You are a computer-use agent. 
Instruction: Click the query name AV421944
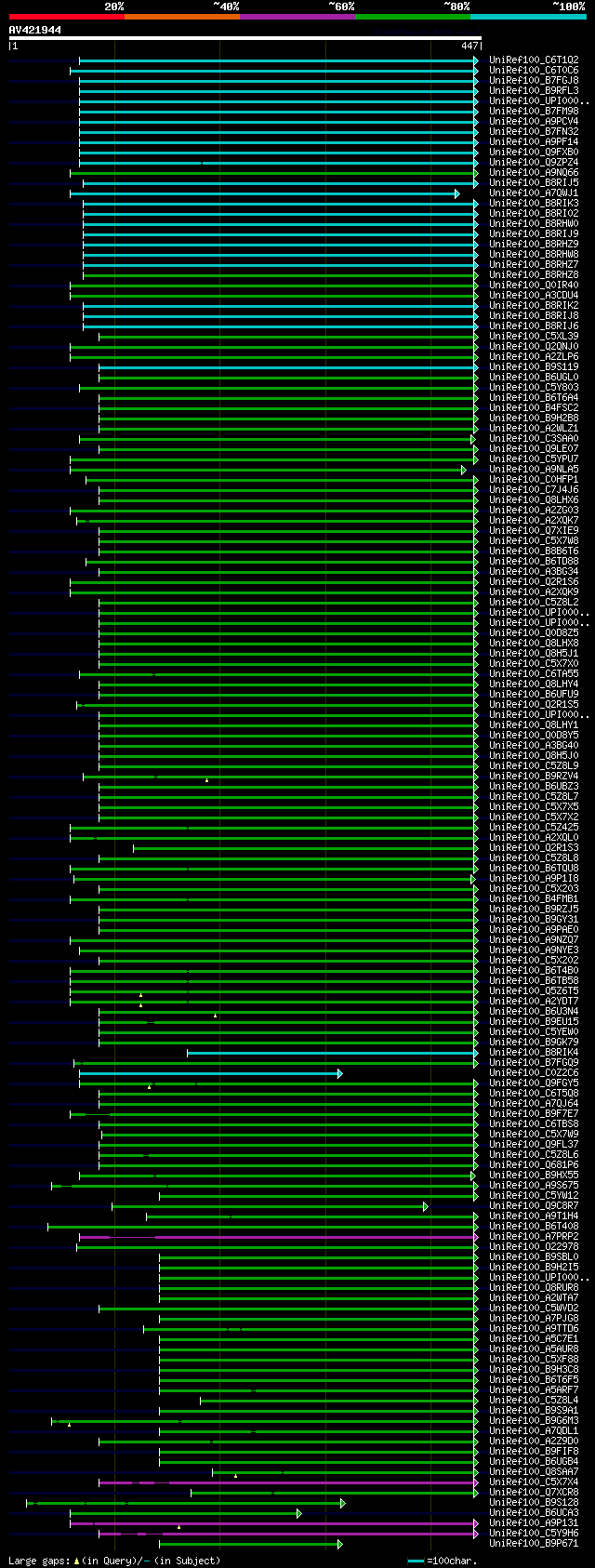pos(35,30)
